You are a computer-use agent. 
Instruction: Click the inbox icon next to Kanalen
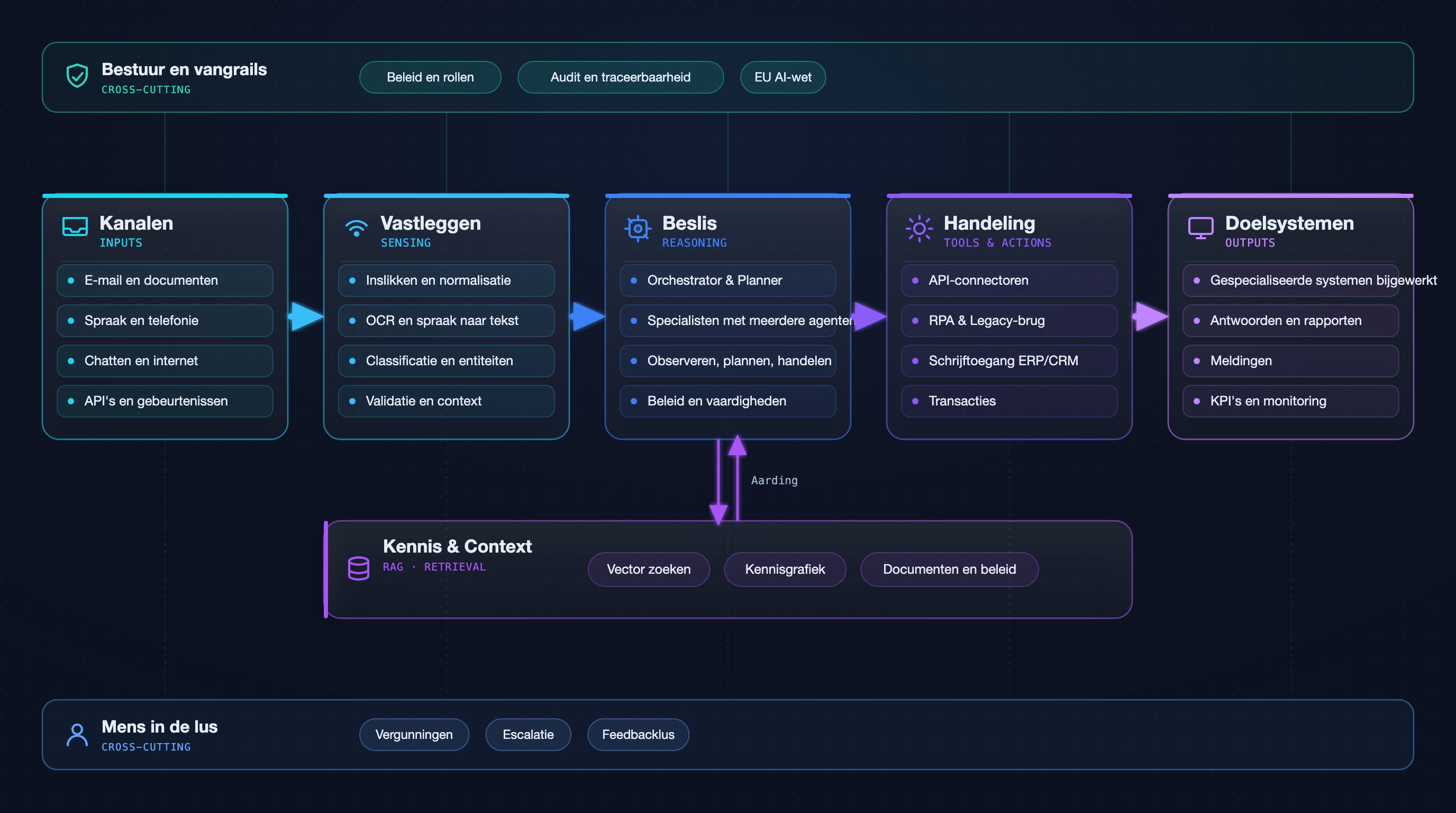[75, 227]
